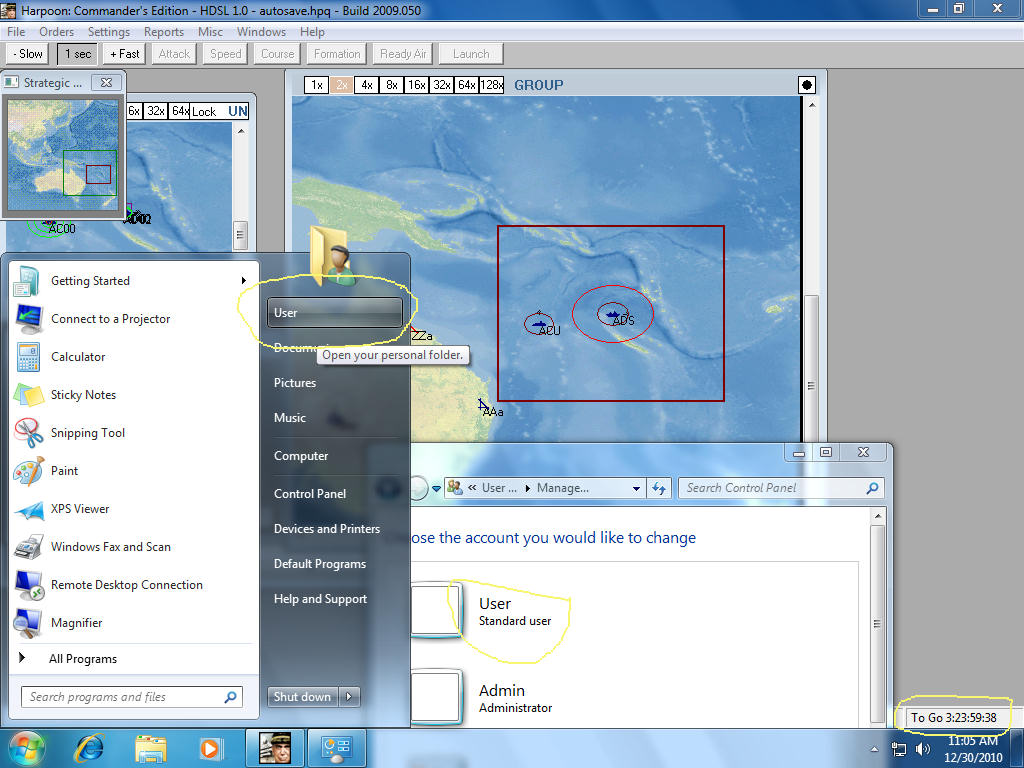Click the Windows Start orb
Image resolution: width=1024 pixels, height=768 pixels.
pos(26,748)
